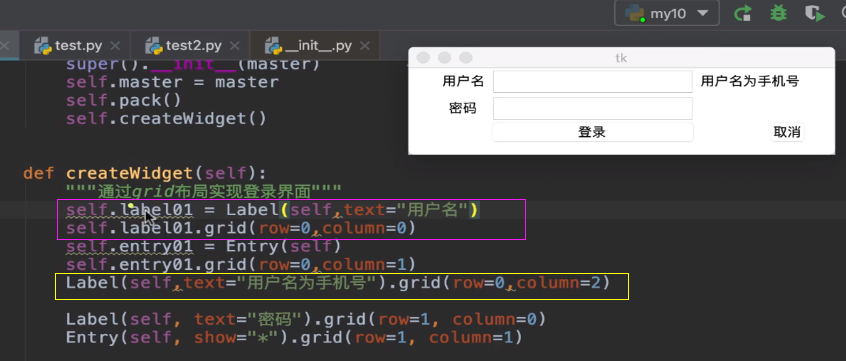The height and width of the screenshot is (361, 846).
Task: Click the Python file icon on test.py tab
Action: pos(43,46)
